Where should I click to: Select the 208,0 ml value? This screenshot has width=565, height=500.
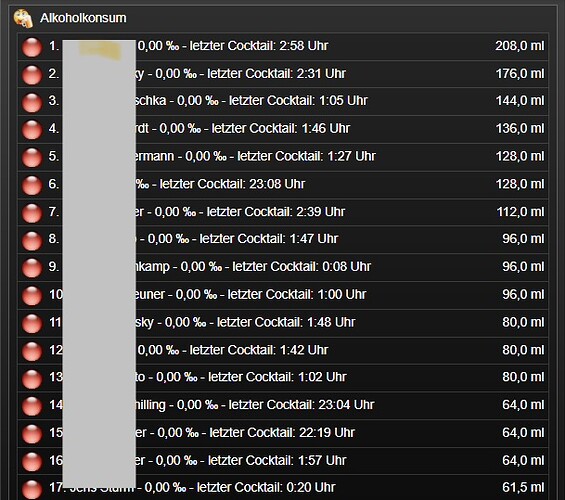520,46
